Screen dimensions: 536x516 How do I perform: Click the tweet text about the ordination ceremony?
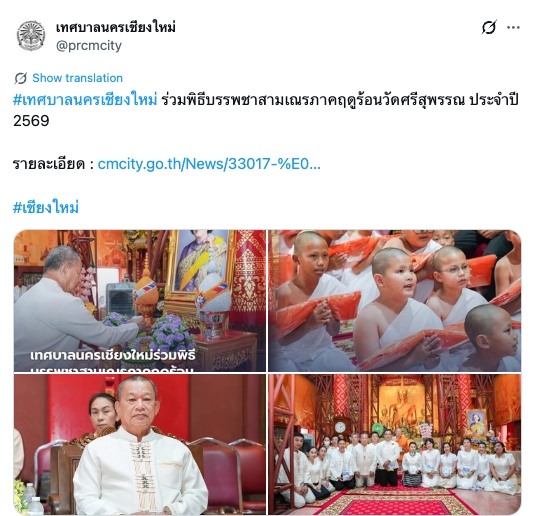(340, 100)
